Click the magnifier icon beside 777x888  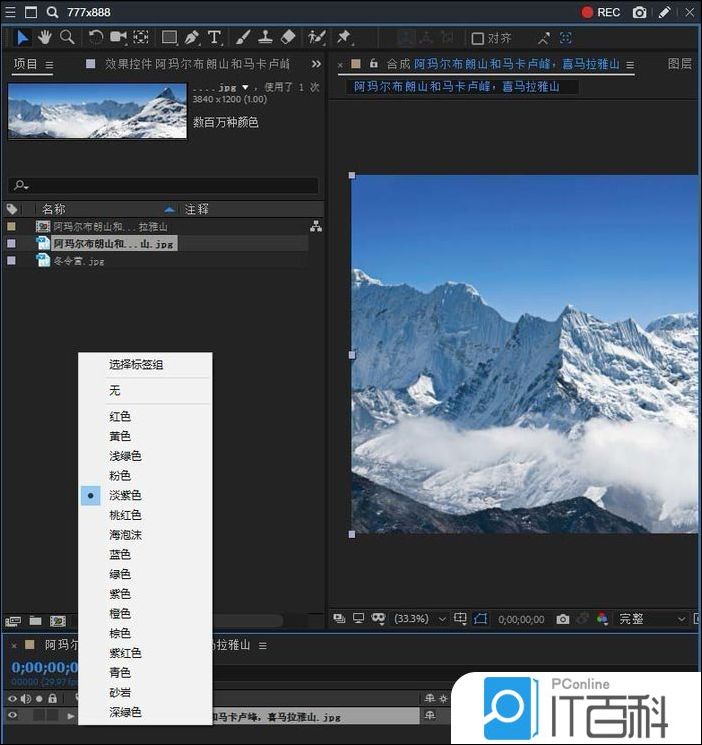pyautogui.click(x=52, y=12)
